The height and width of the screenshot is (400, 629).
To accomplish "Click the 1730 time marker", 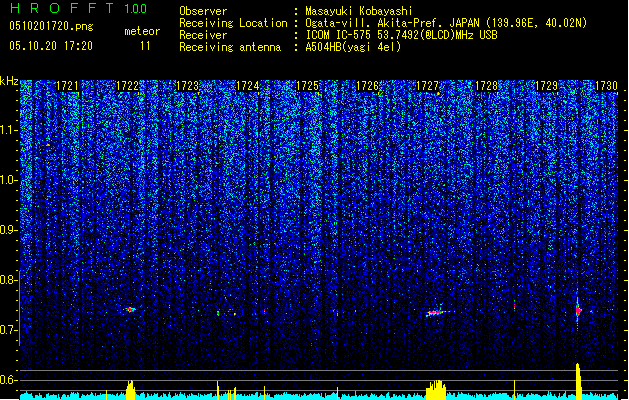I will [x=606, y=86].
